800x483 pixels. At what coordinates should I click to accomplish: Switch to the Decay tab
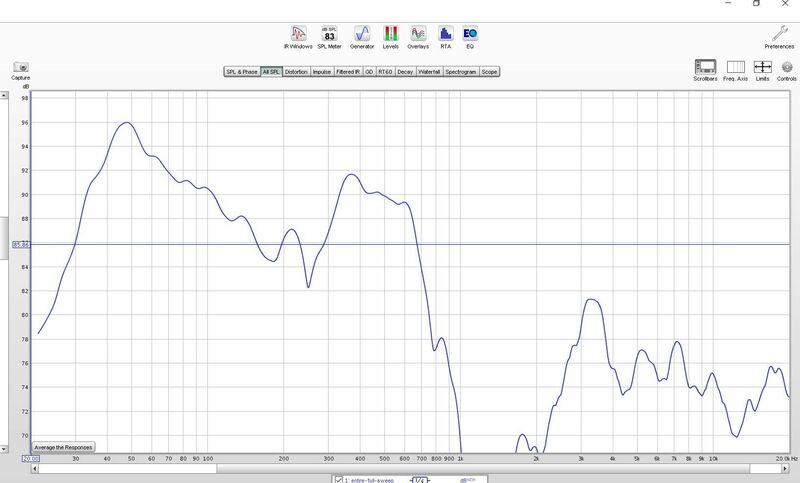405,72
